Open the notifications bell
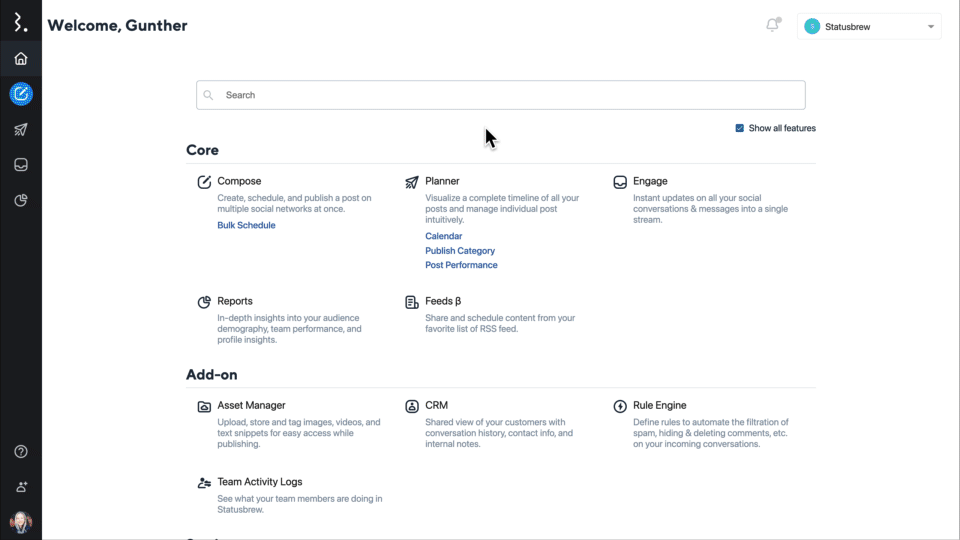This screenshot has height=540, width=960. (x=772, y=26)
